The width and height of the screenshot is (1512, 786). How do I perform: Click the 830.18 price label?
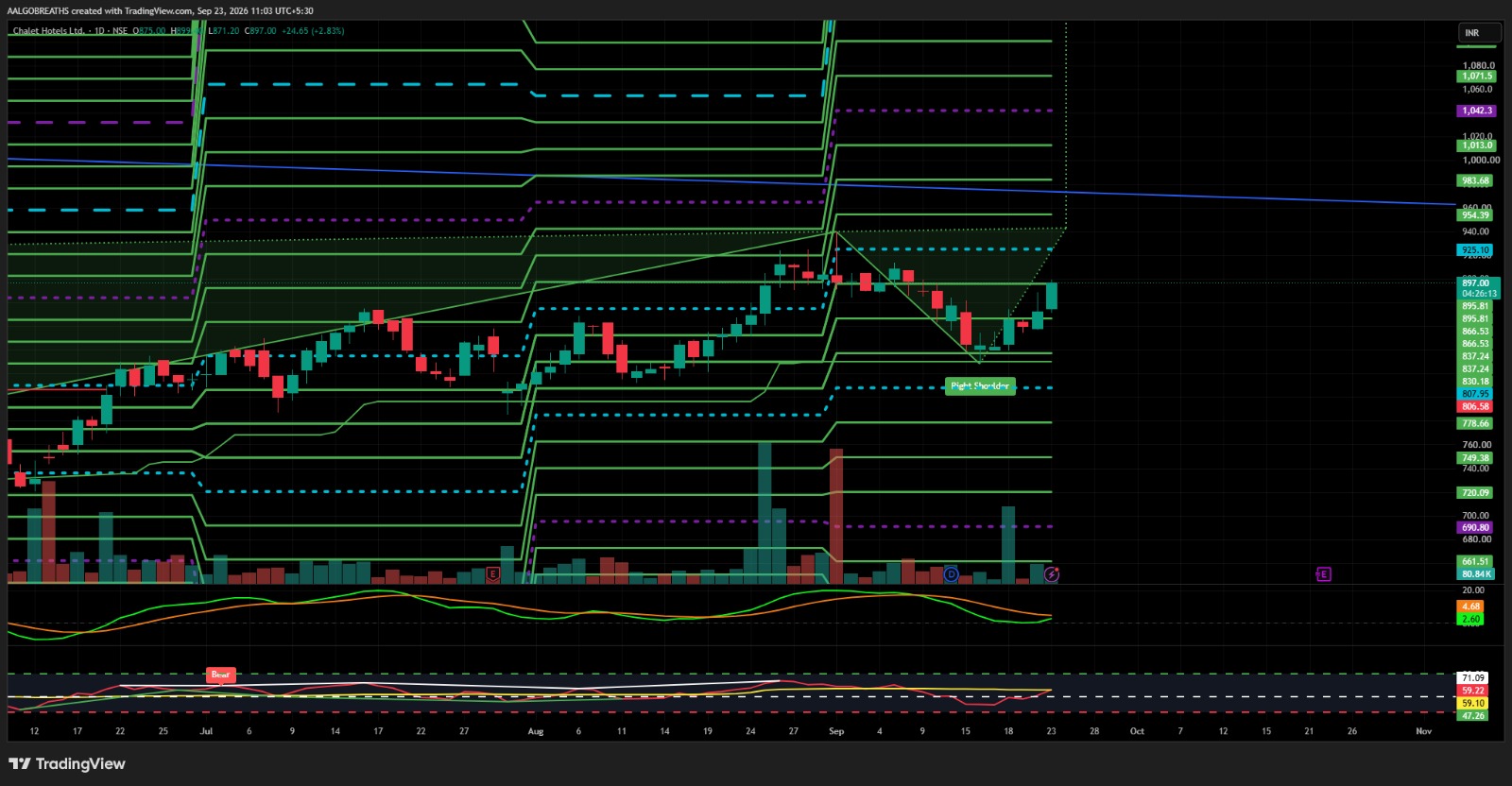click(x=1475, y=382)
